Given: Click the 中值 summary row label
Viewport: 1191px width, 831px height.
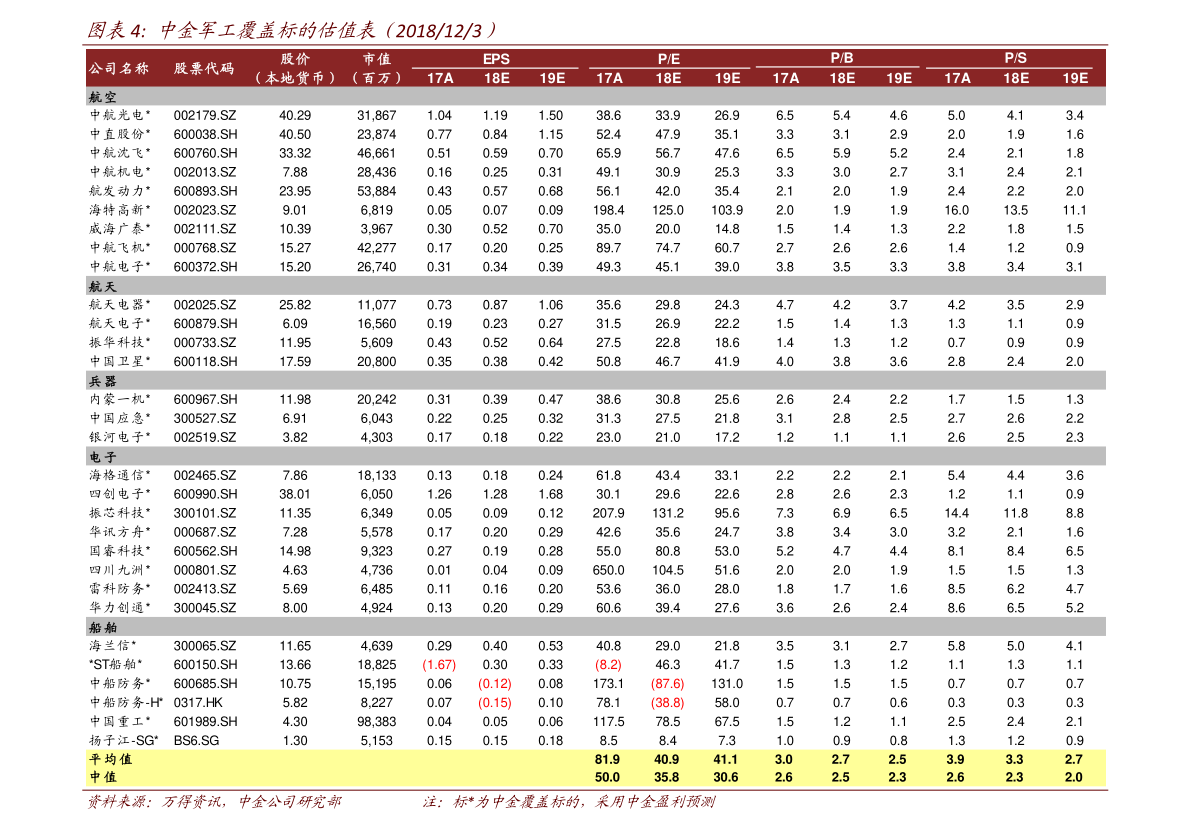Looking at the screenshot, I should pos(103,777).
